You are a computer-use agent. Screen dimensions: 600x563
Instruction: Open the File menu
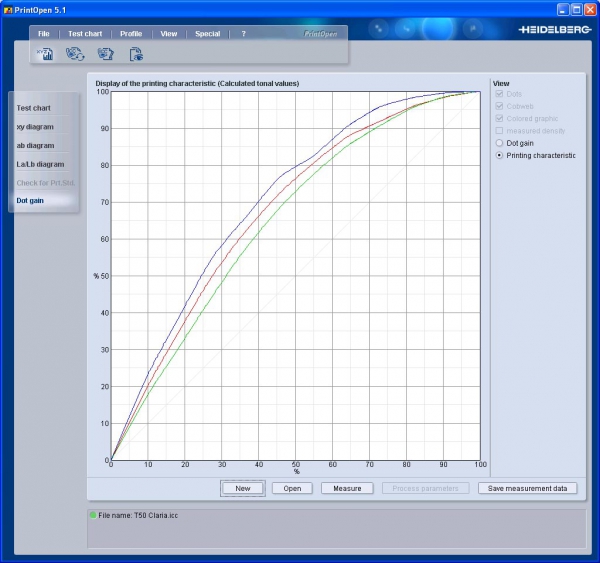[44, 34]
